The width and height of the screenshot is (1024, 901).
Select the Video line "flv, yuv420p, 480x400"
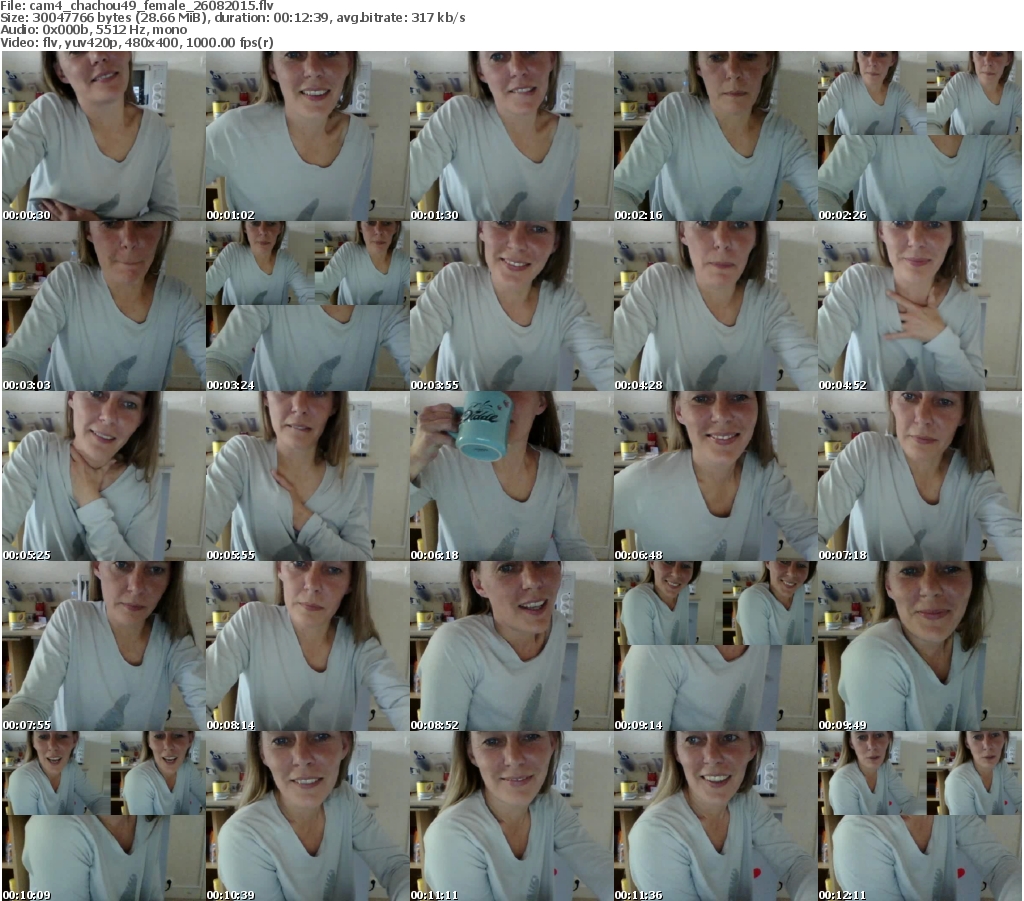coord(137,42)
